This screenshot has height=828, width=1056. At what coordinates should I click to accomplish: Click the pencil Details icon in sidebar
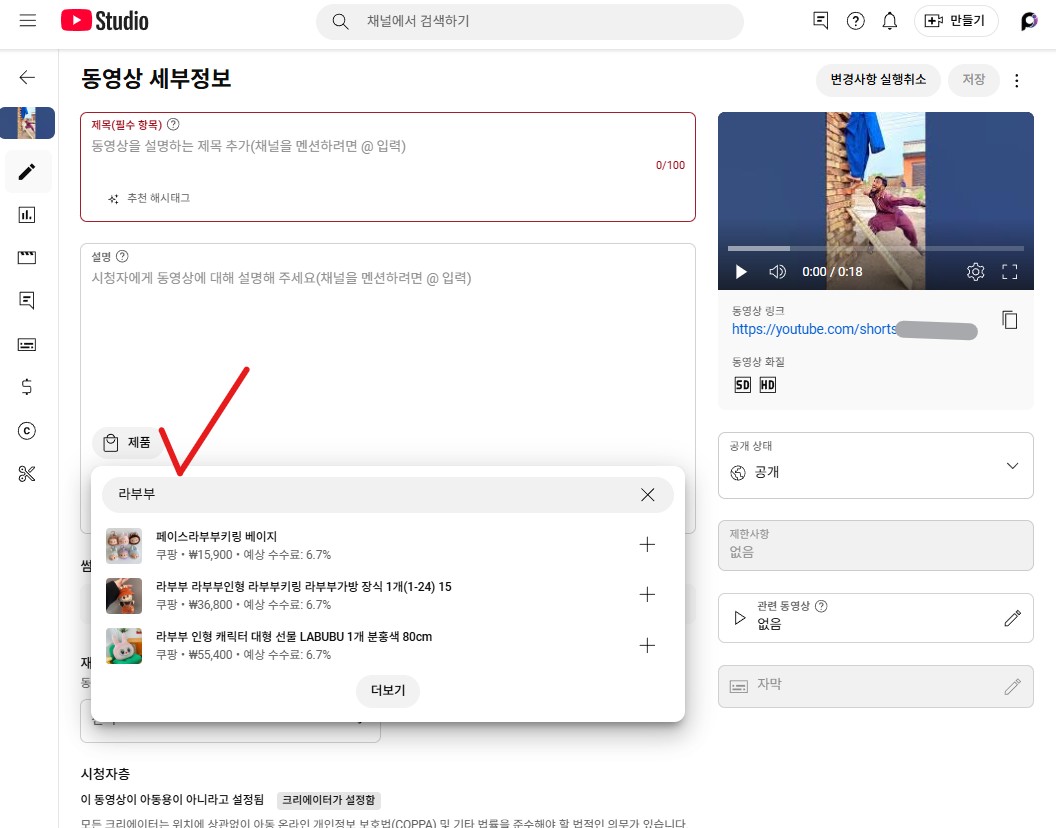tap(27, 172)
